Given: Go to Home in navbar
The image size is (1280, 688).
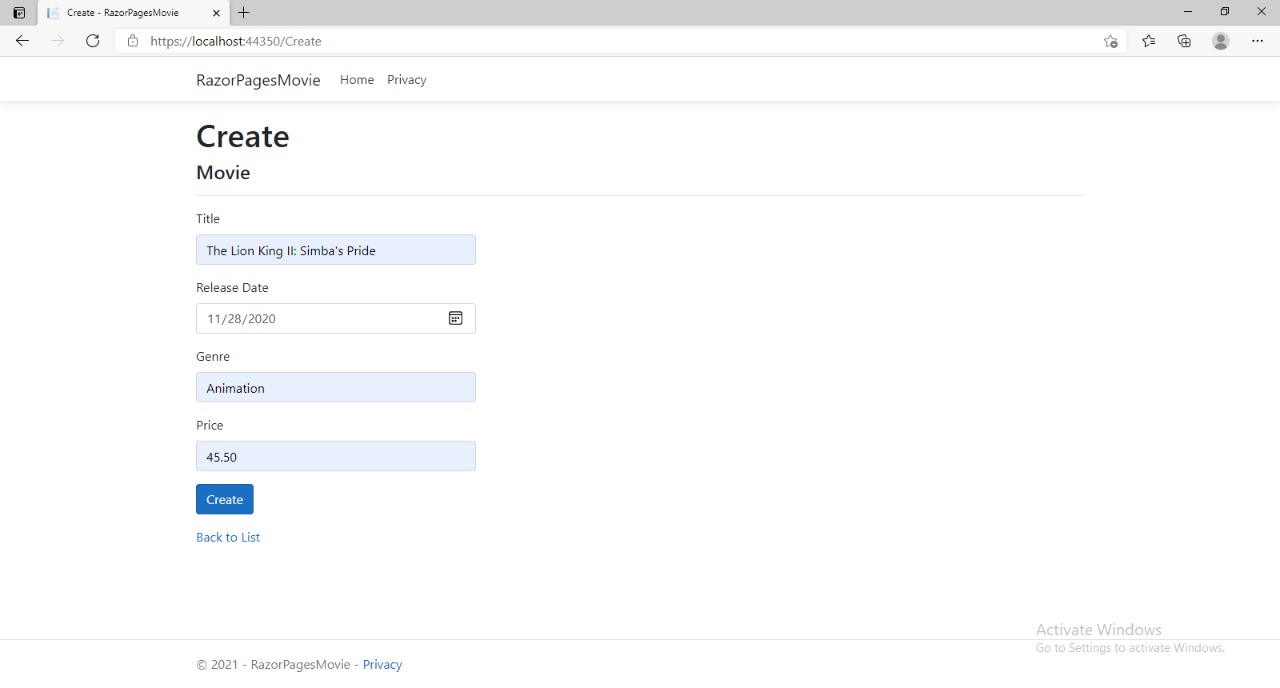Looking at the screenshot, I should coord(357,80).
